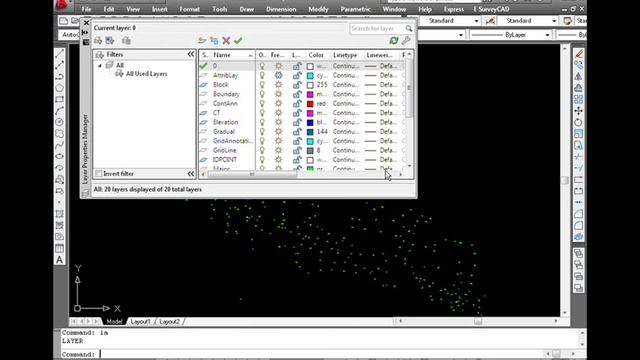The image size is (640, 360).
Task: Click the Layer Properties Manager auto-hide icon
Action: click(x=86, y=32)
